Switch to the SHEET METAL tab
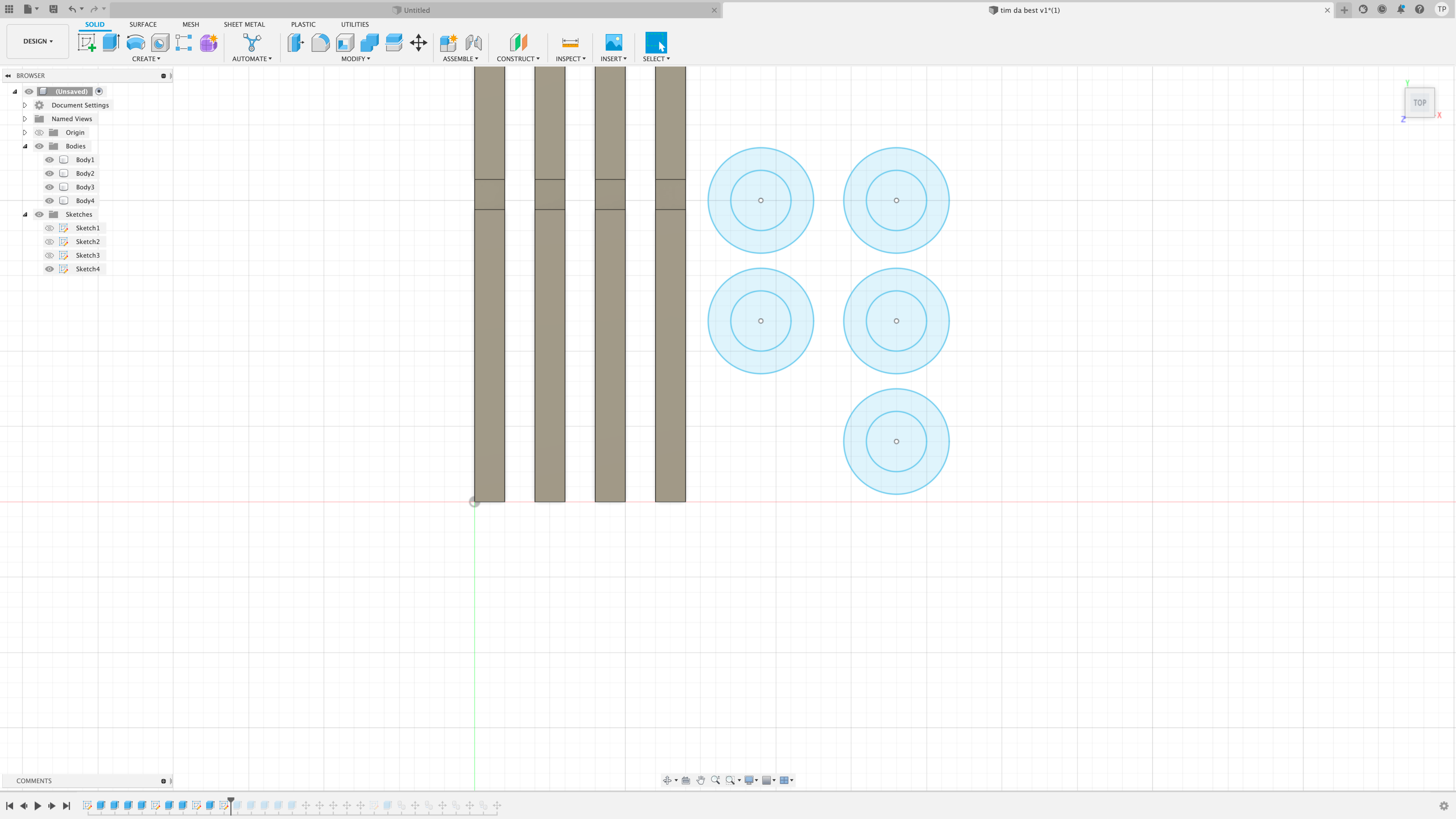The width and height of the screenshot is (1456, 819). (x=244, y=24)
